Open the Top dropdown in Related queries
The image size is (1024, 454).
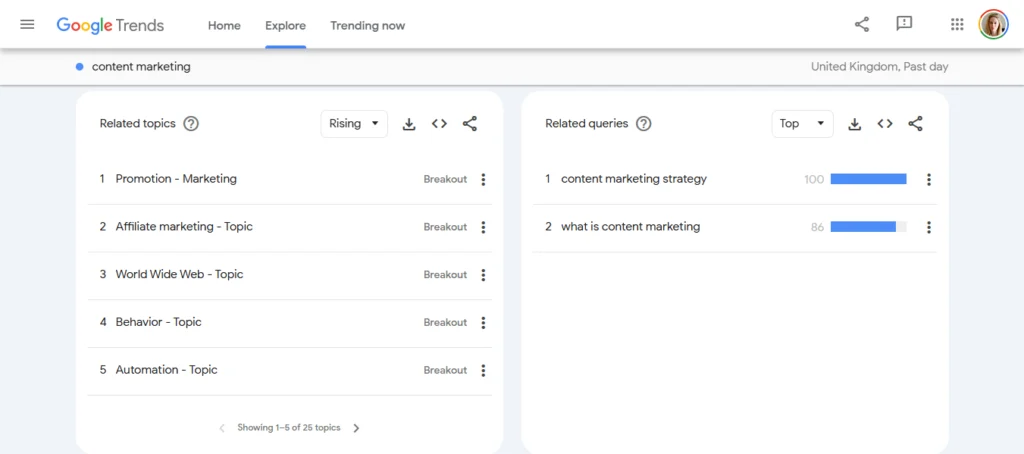(x=802, y=123)
